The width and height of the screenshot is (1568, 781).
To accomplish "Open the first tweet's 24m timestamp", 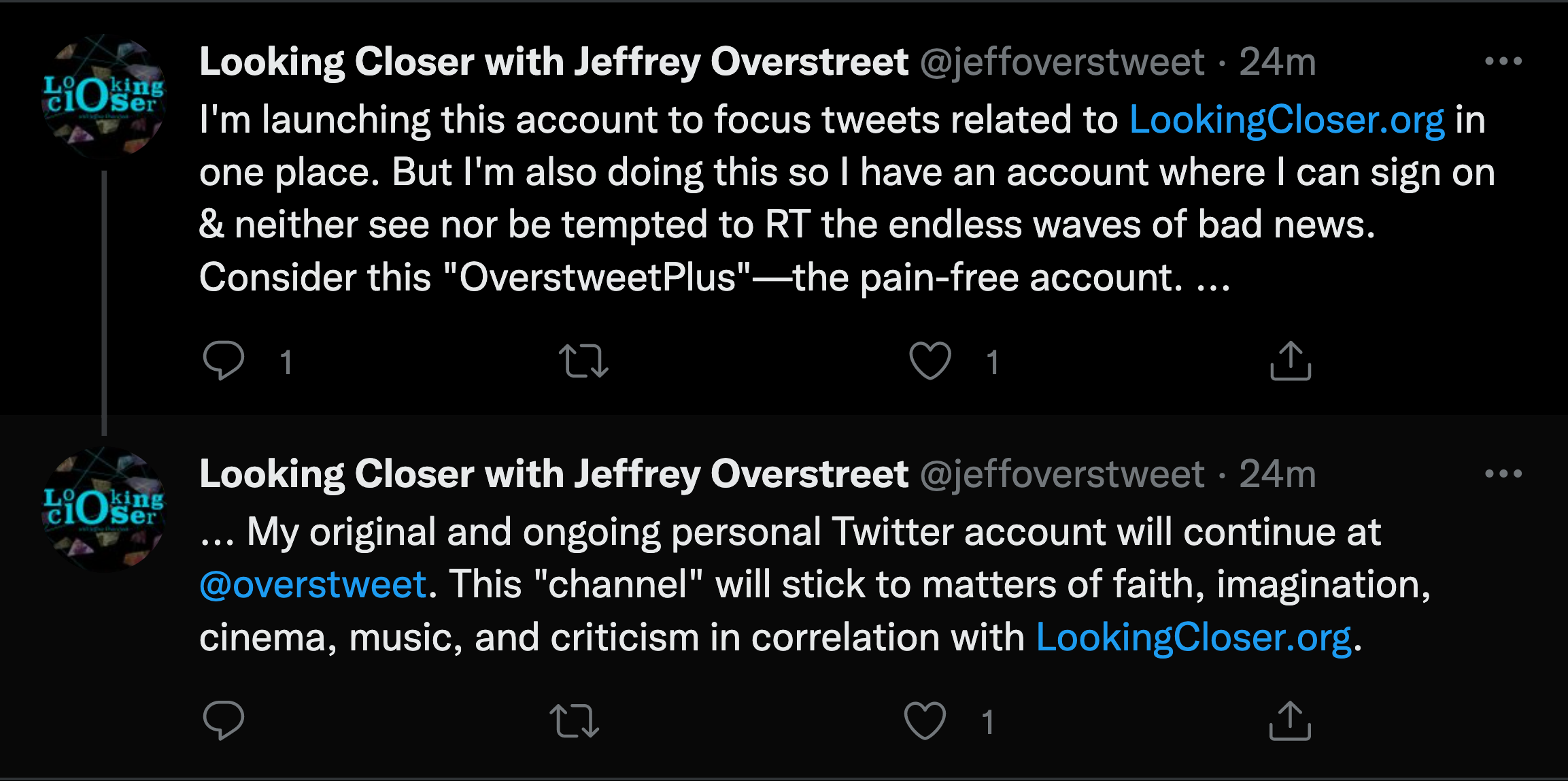I will tap(1278, 62).
